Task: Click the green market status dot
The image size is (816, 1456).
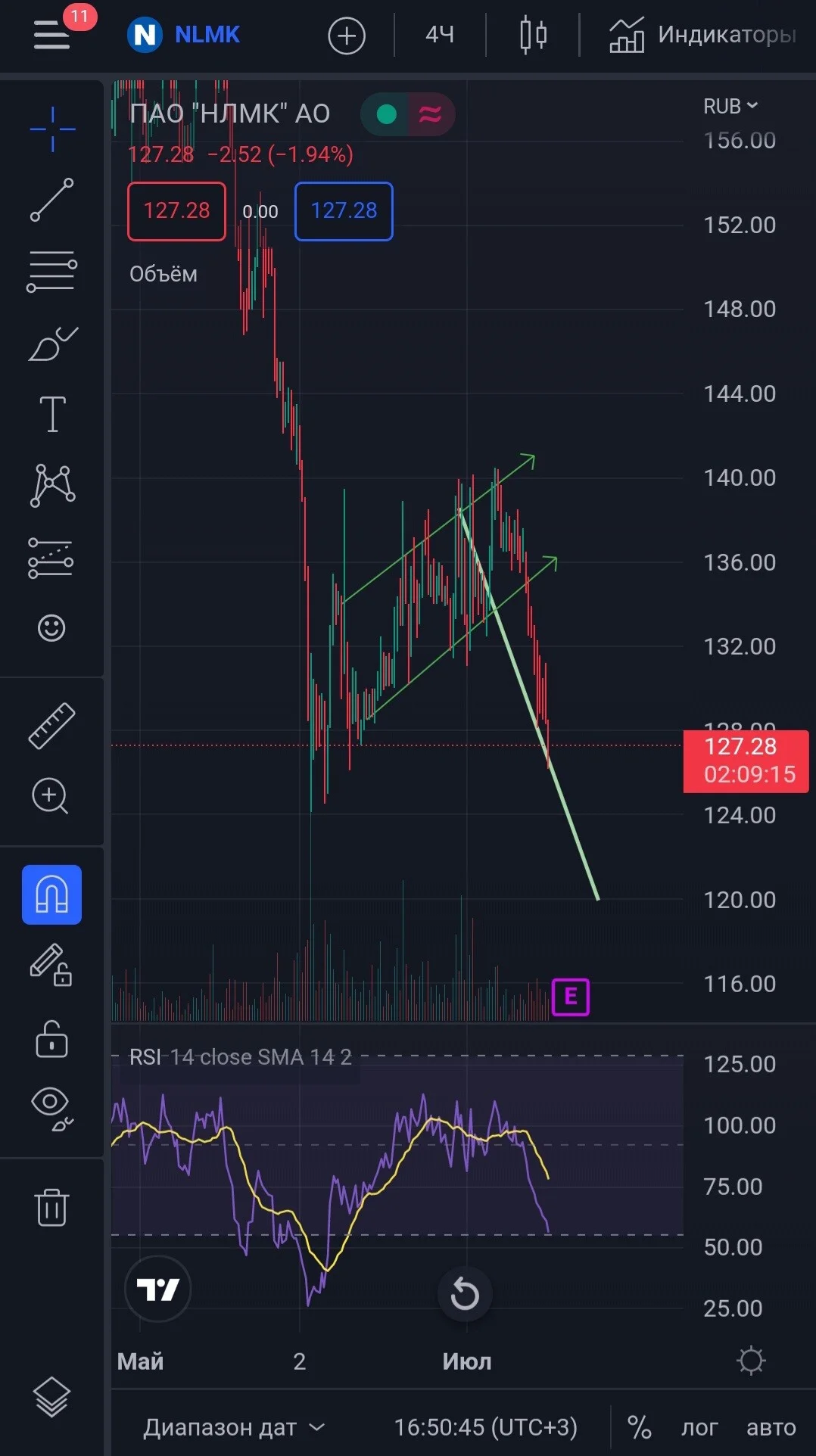Action: 386,114
